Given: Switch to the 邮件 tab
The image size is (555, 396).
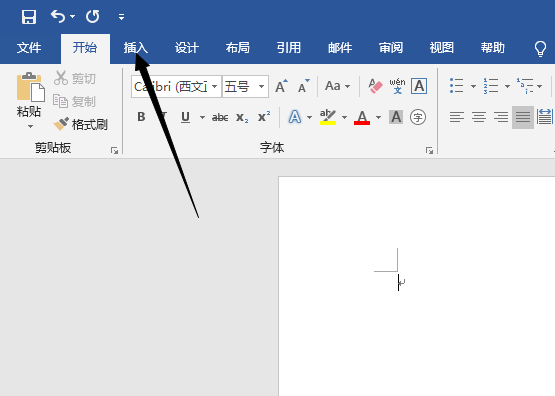Looking at the screenshot, I should point(340,47).
